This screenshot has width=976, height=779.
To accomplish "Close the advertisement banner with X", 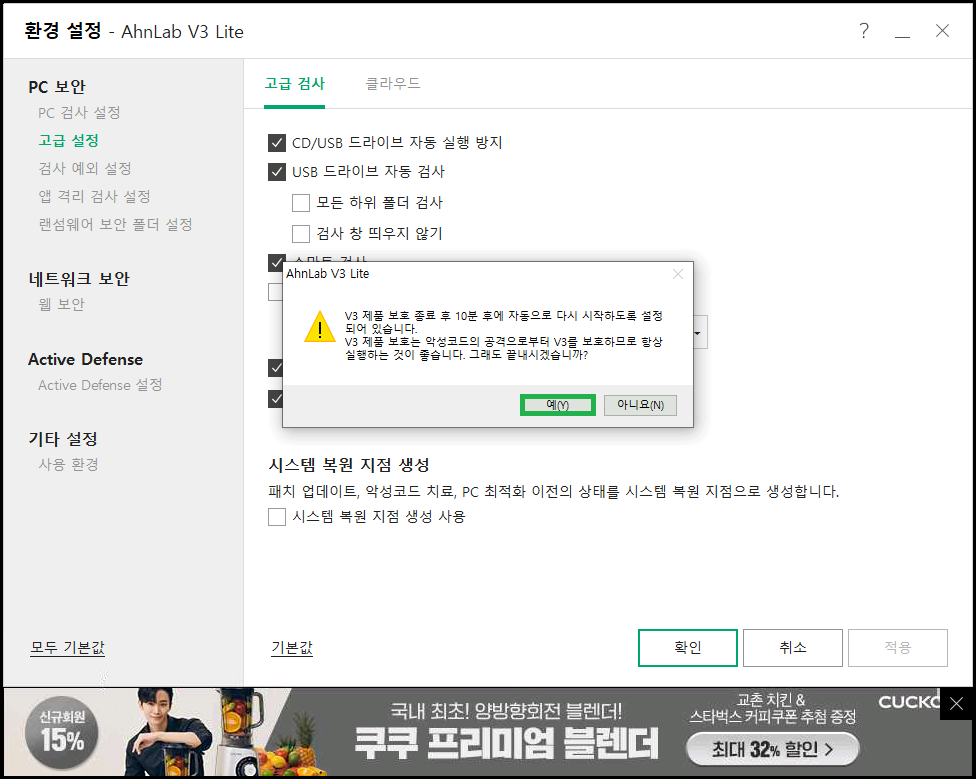I will (956, 704).
